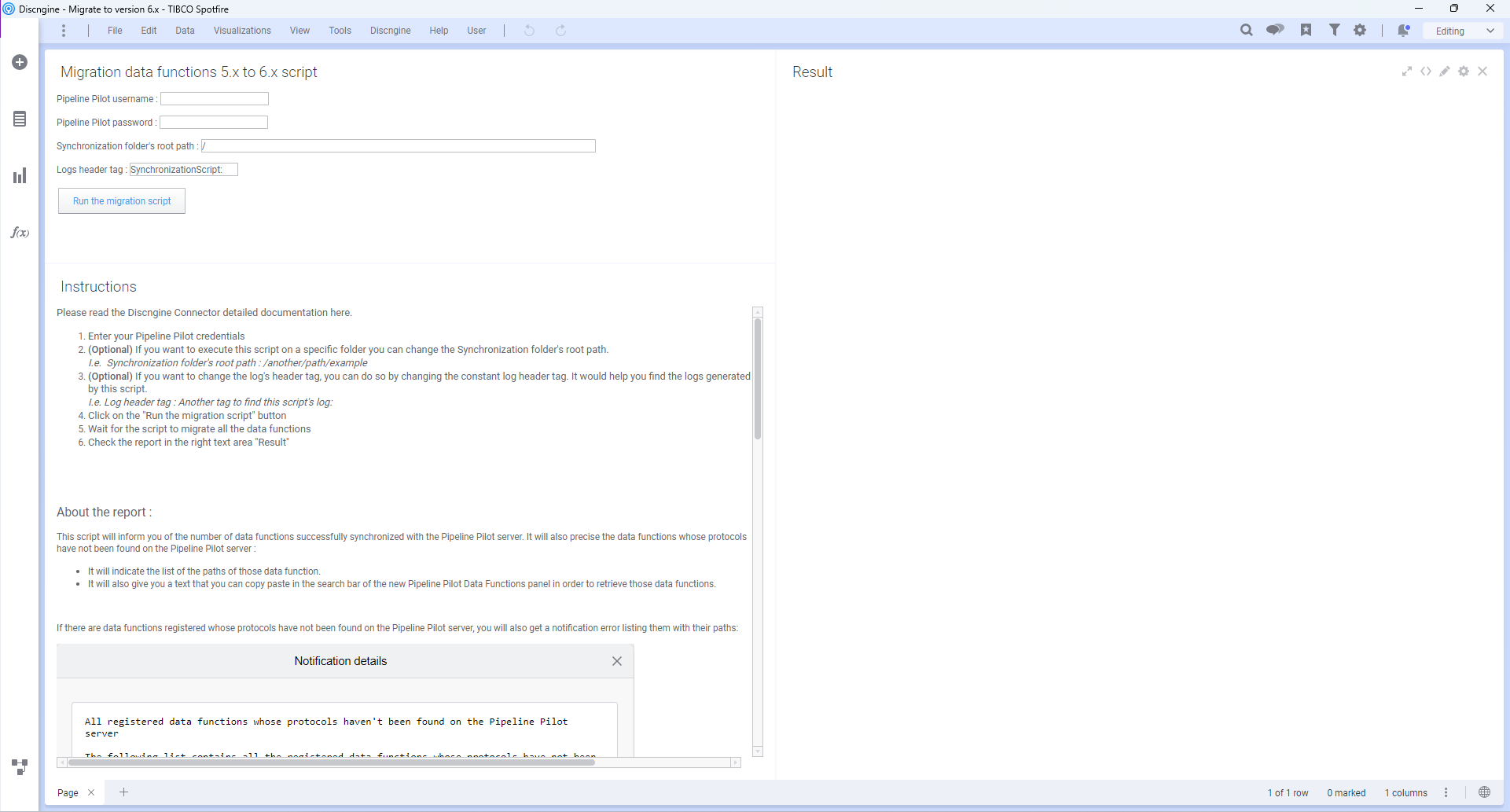Open the f(x) data functions flyout
Screen dimensions: 1510x812
20,233
